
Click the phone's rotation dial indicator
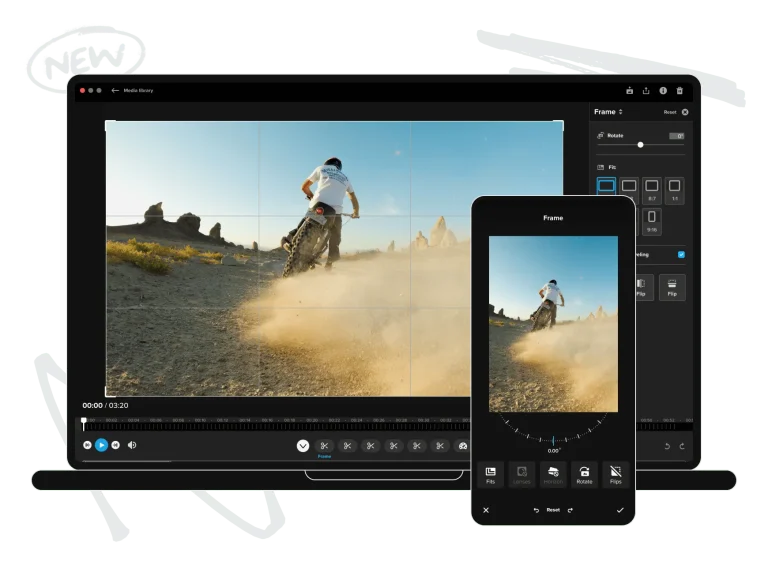coord(553,440)
